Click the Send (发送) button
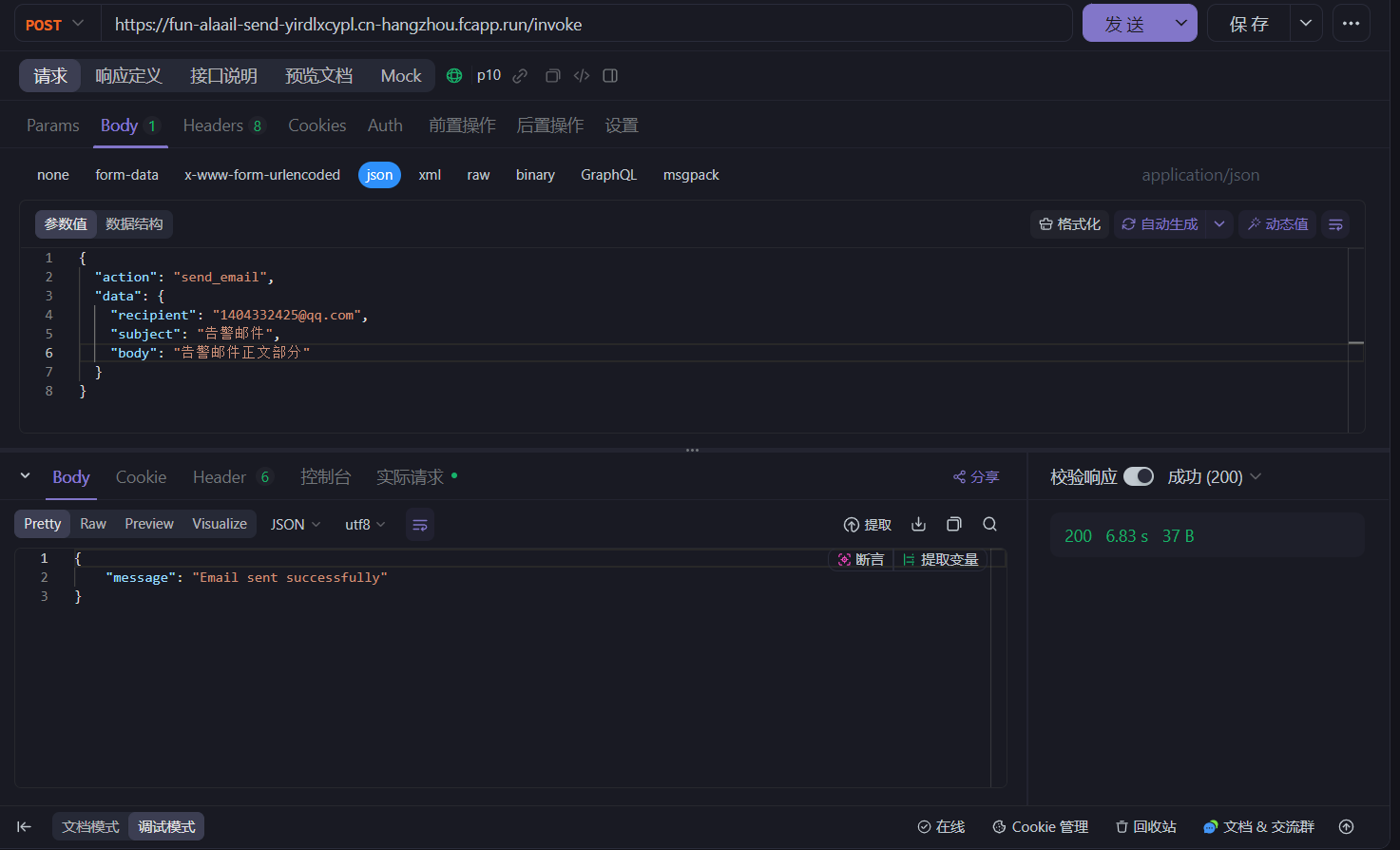1400x850 pixels. tap(1124, 24)
